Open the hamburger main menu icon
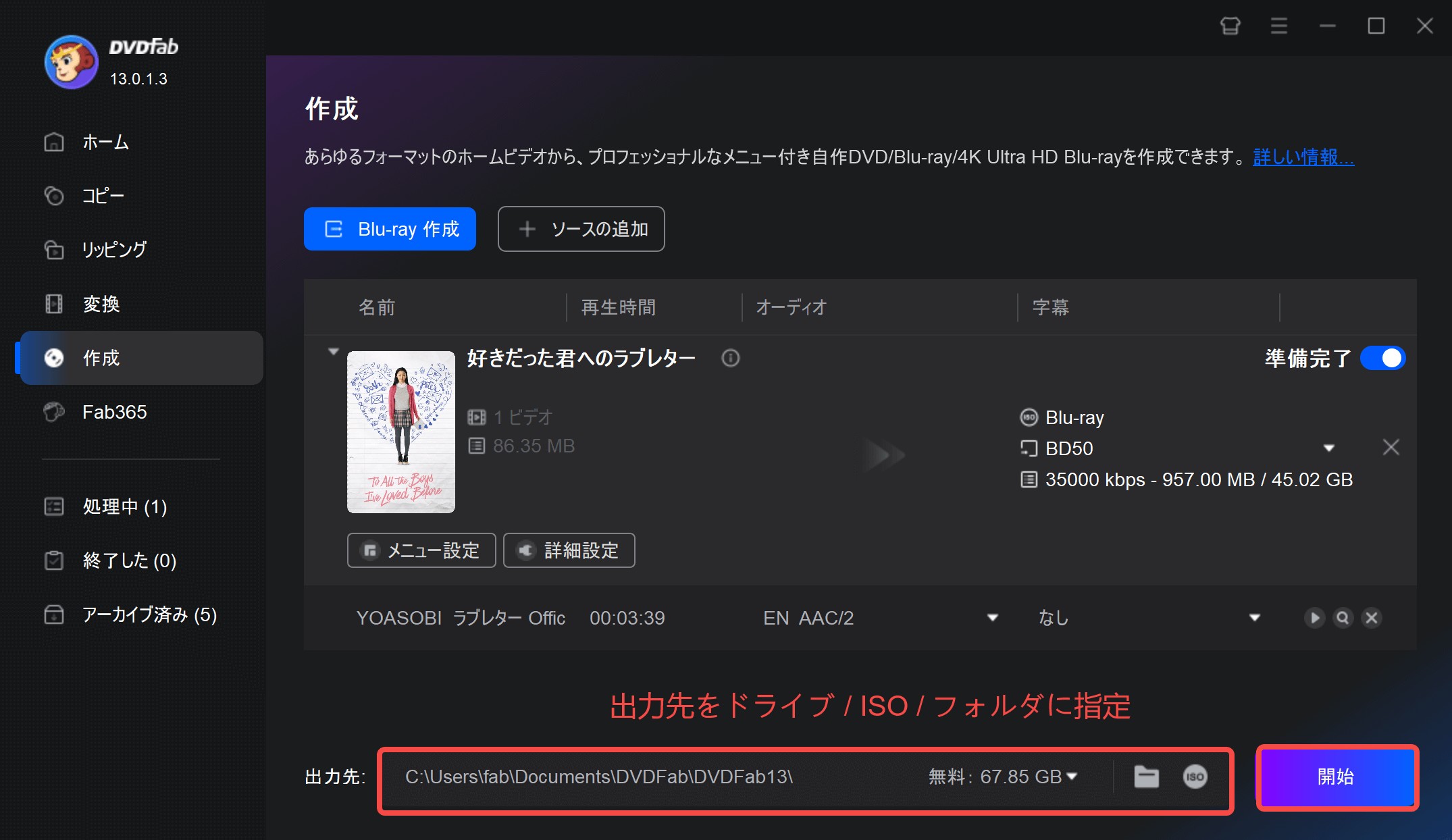The height and width of the screenshot is (840, 1452). click(x=1279, y=26)
